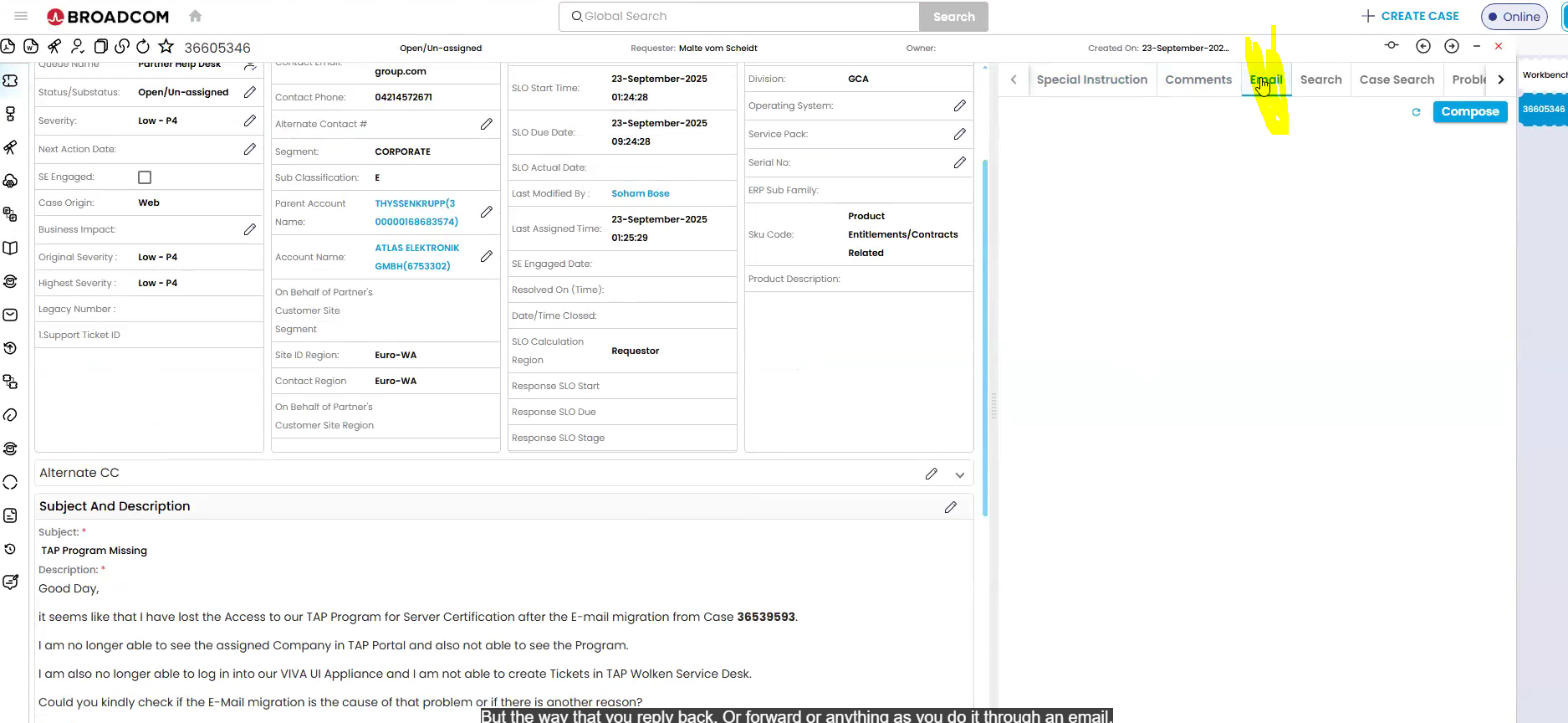Viewport: 1568px width, 723px height.
Task: Show more tabs with right chevron
Action: [1501, 79]
